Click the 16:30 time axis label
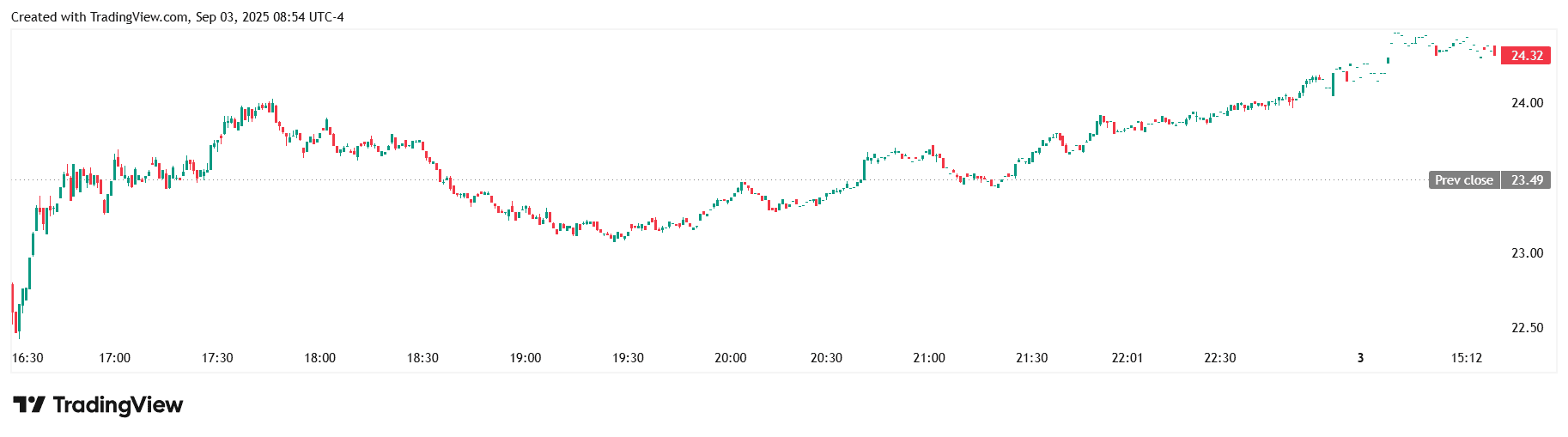 tap(27, 358)
